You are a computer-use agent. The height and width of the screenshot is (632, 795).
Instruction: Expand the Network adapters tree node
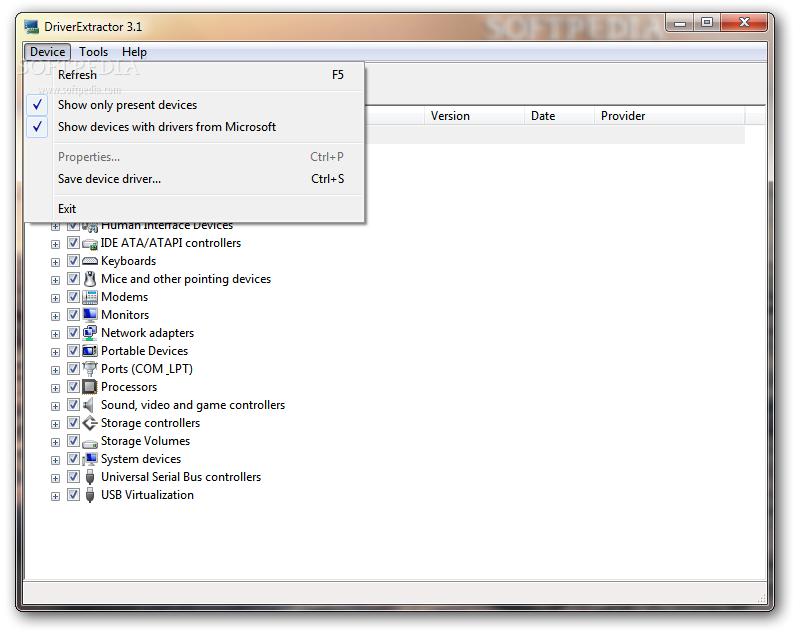coord(55,334)
